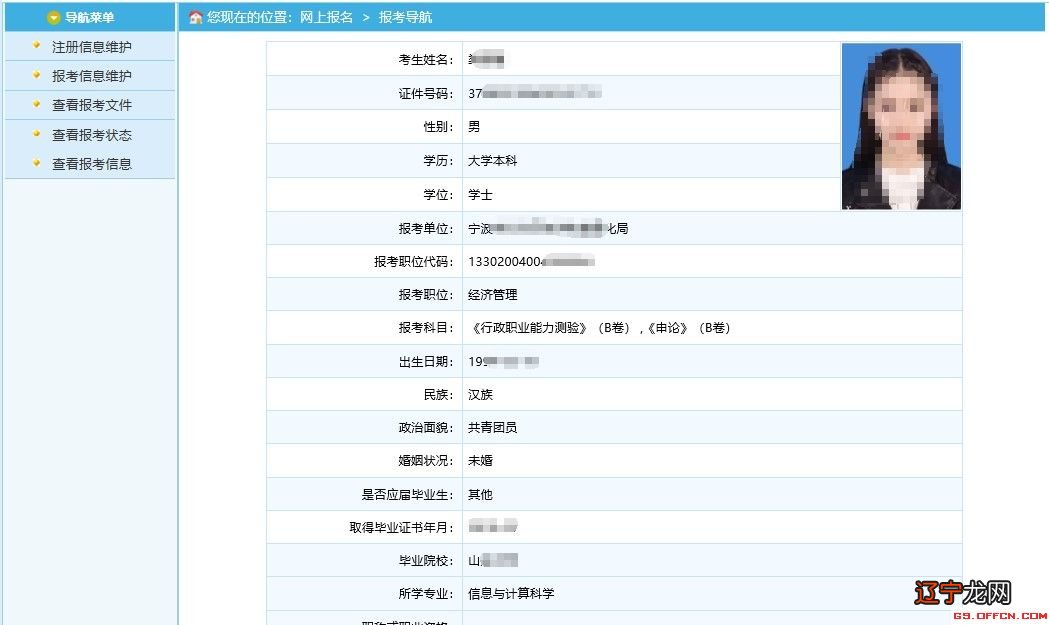
Task: Click the candidate photo thumbnail
Action: [899, 125]
